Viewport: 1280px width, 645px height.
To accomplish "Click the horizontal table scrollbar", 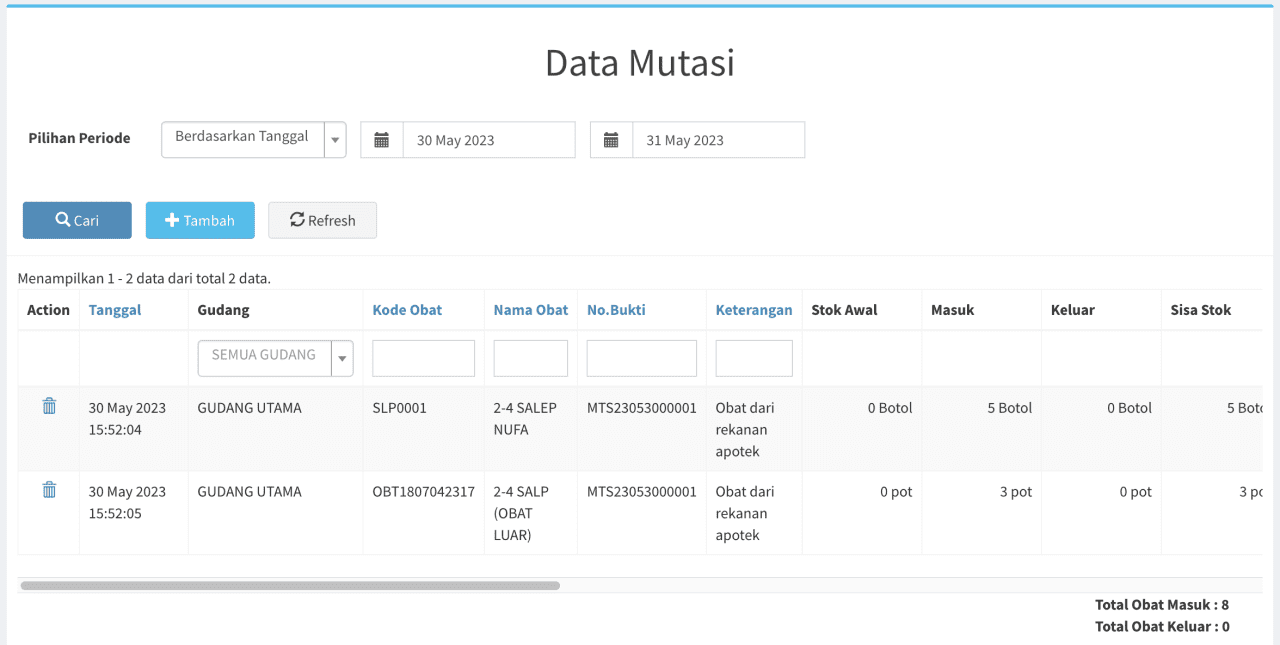I will point(290,586).
